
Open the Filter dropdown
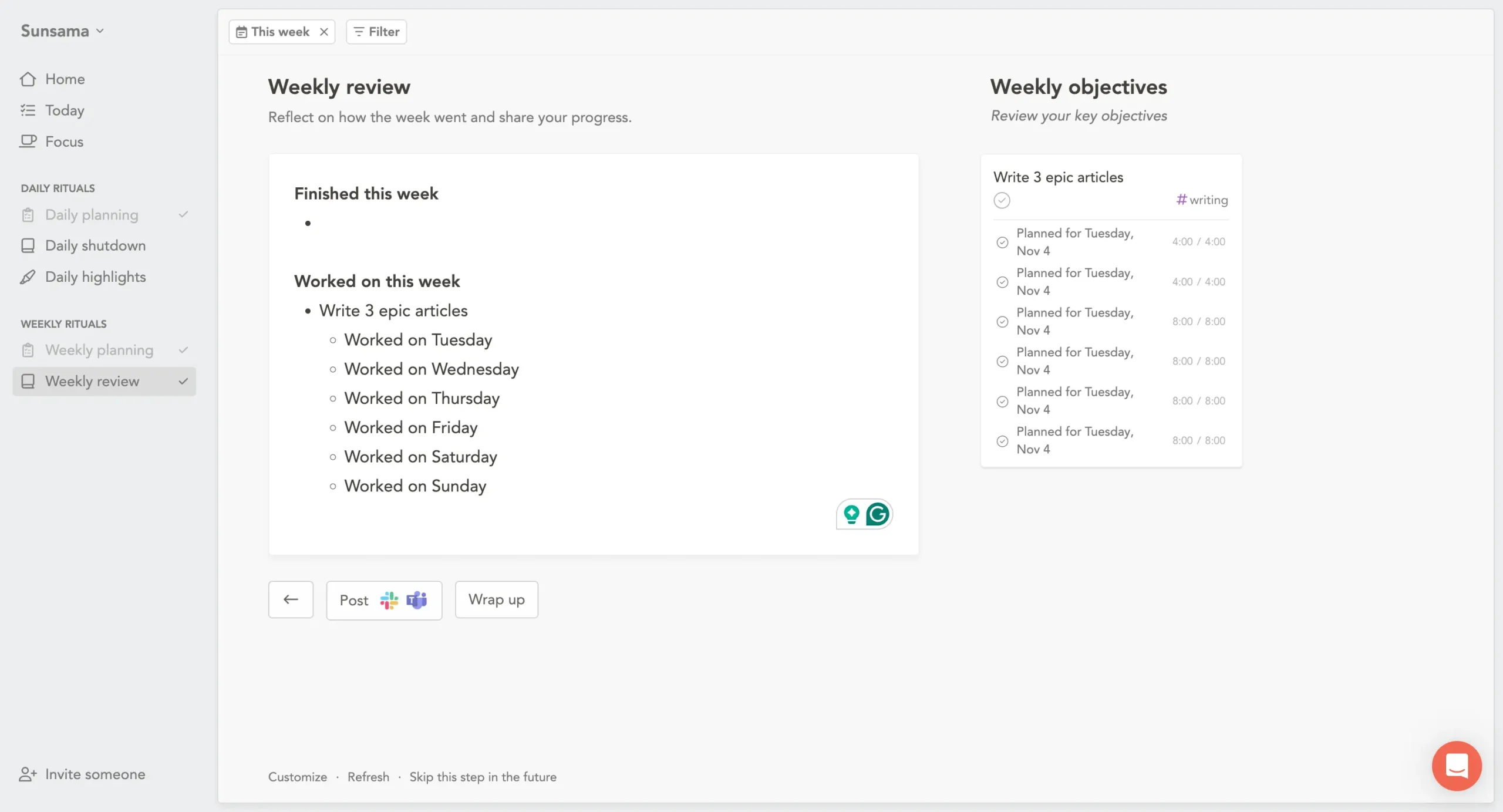[376, 32]
